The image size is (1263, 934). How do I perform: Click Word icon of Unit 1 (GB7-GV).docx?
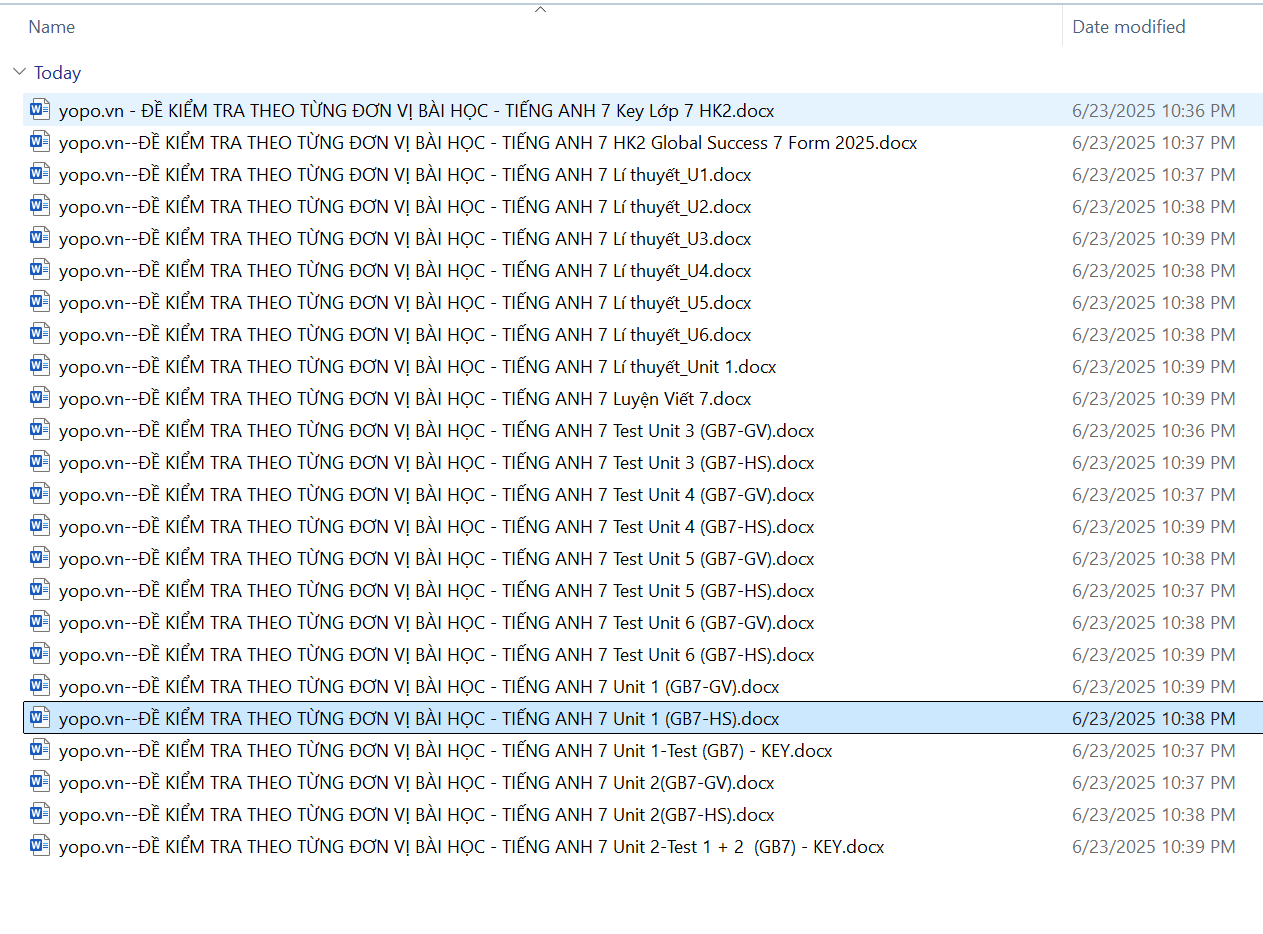pos(40,686)
